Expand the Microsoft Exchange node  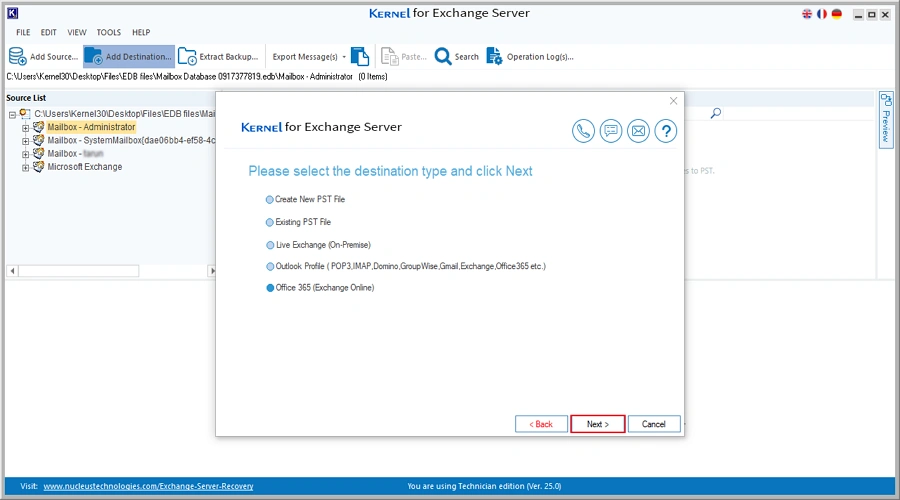pyautogui.click(x=25, y=168)
